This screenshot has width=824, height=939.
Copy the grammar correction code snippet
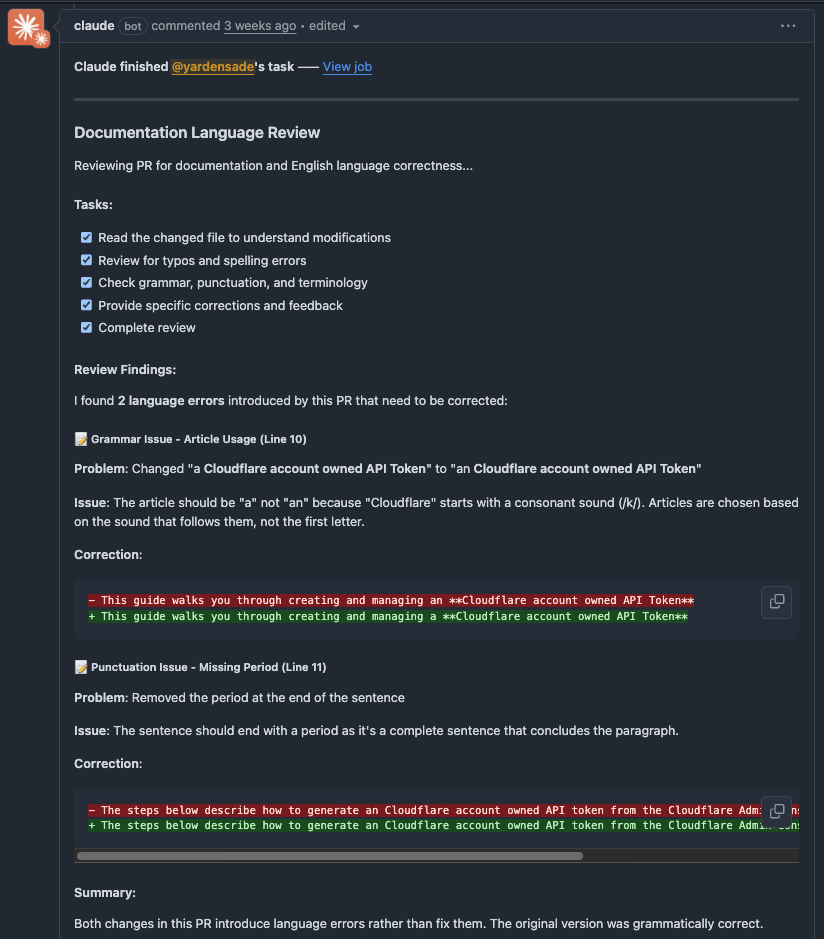776,602
